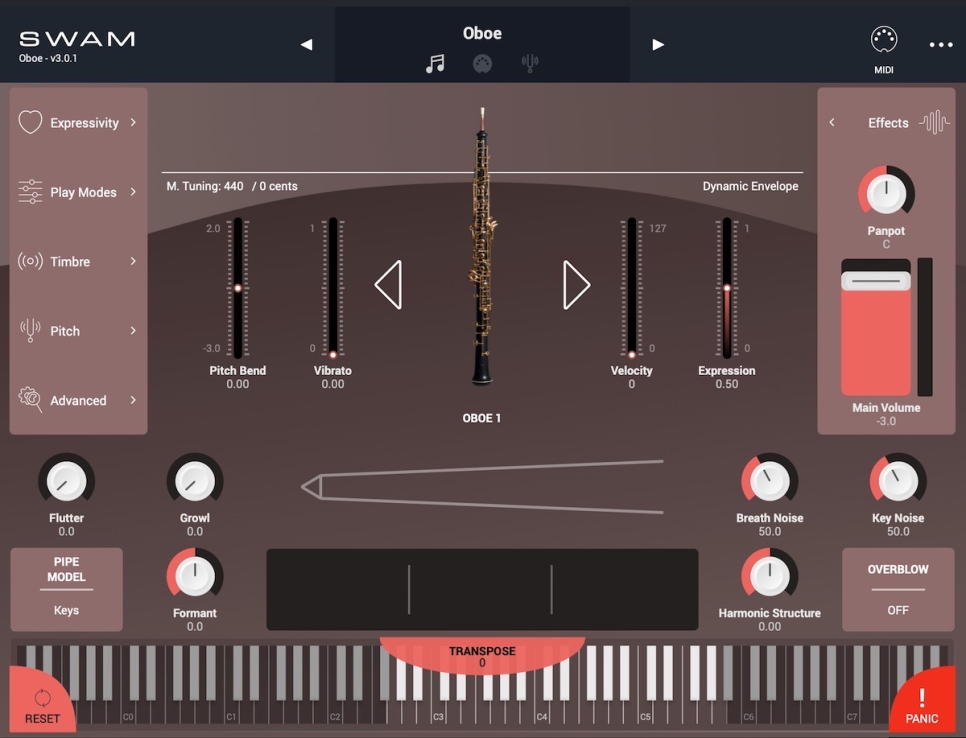Click the Harmonic Structure knob
966x738 pixels.
769,577
